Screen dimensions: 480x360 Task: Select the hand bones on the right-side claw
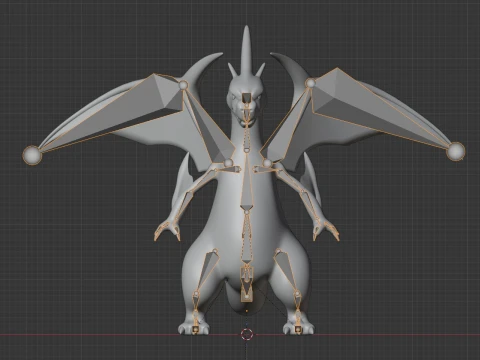pyautogui.click(x=326, y=231)
